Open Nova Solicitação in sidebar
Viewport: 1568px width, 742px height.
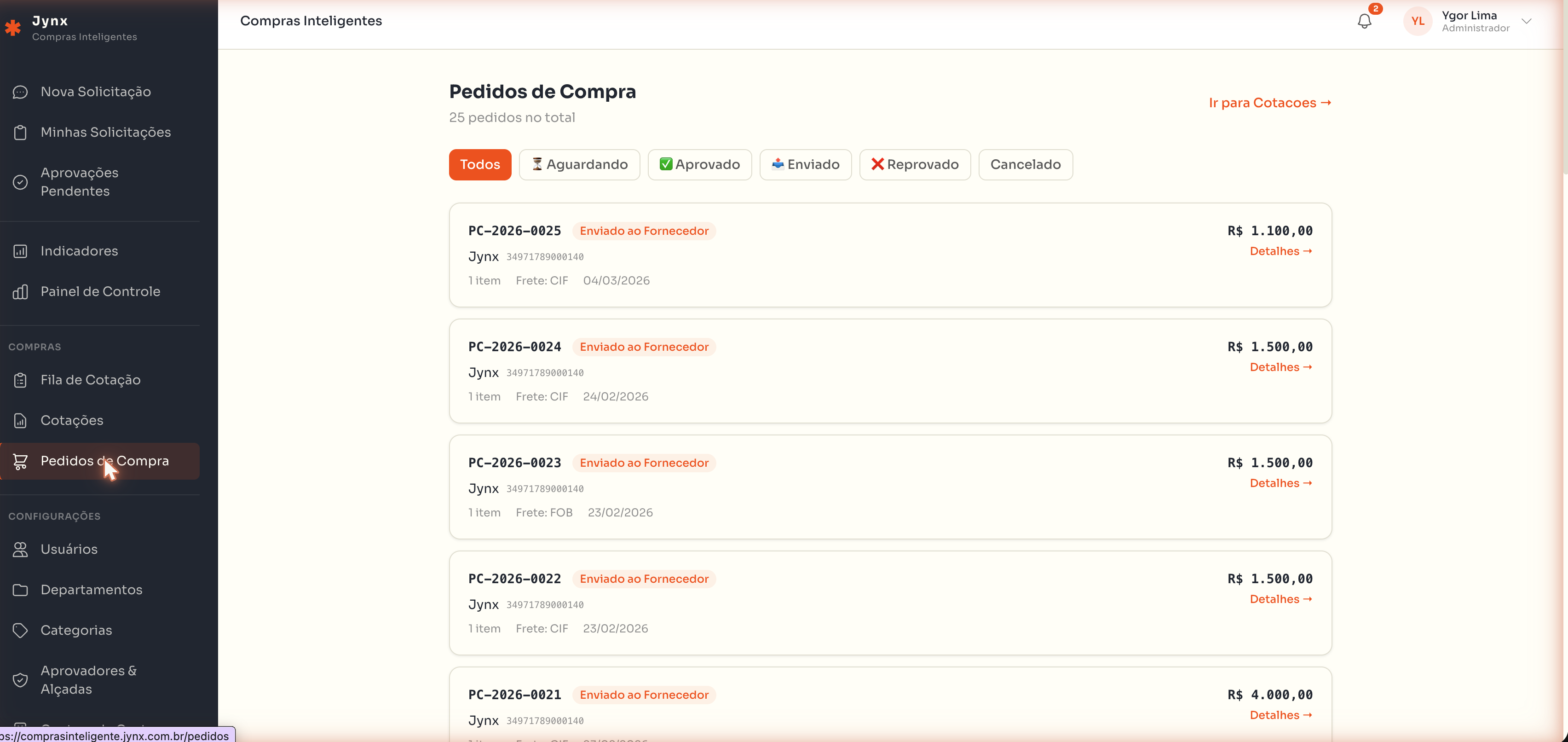click(x=96, y=92)
